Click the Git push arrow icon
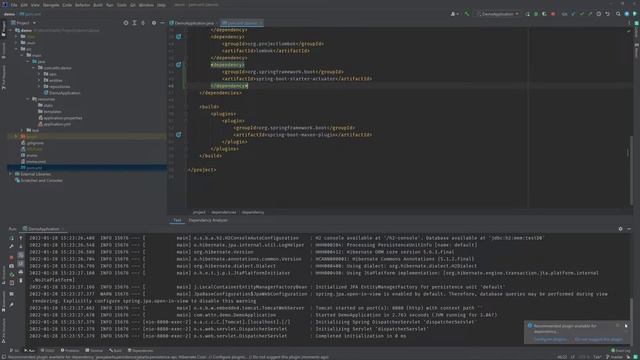 590,14
